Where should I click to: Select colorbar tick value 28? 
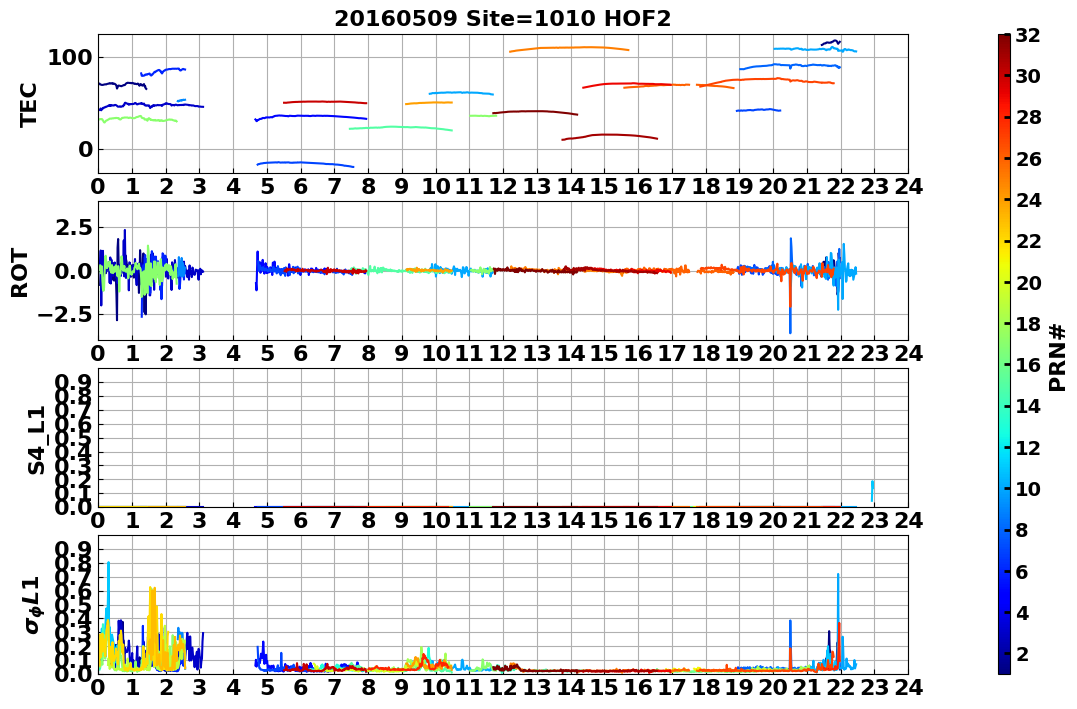click(x=1028, y=117)
